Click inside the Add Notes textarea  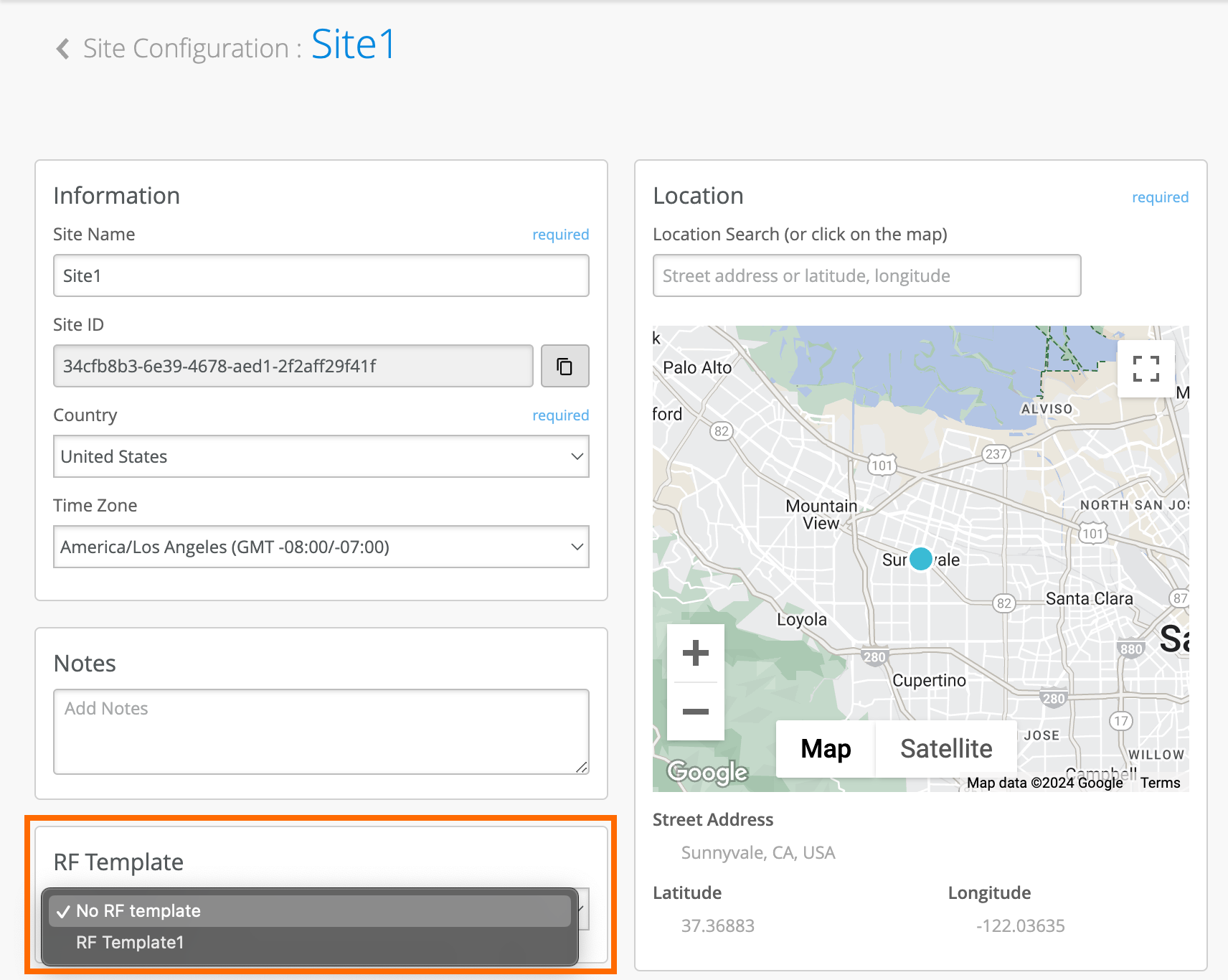(321, 731)
